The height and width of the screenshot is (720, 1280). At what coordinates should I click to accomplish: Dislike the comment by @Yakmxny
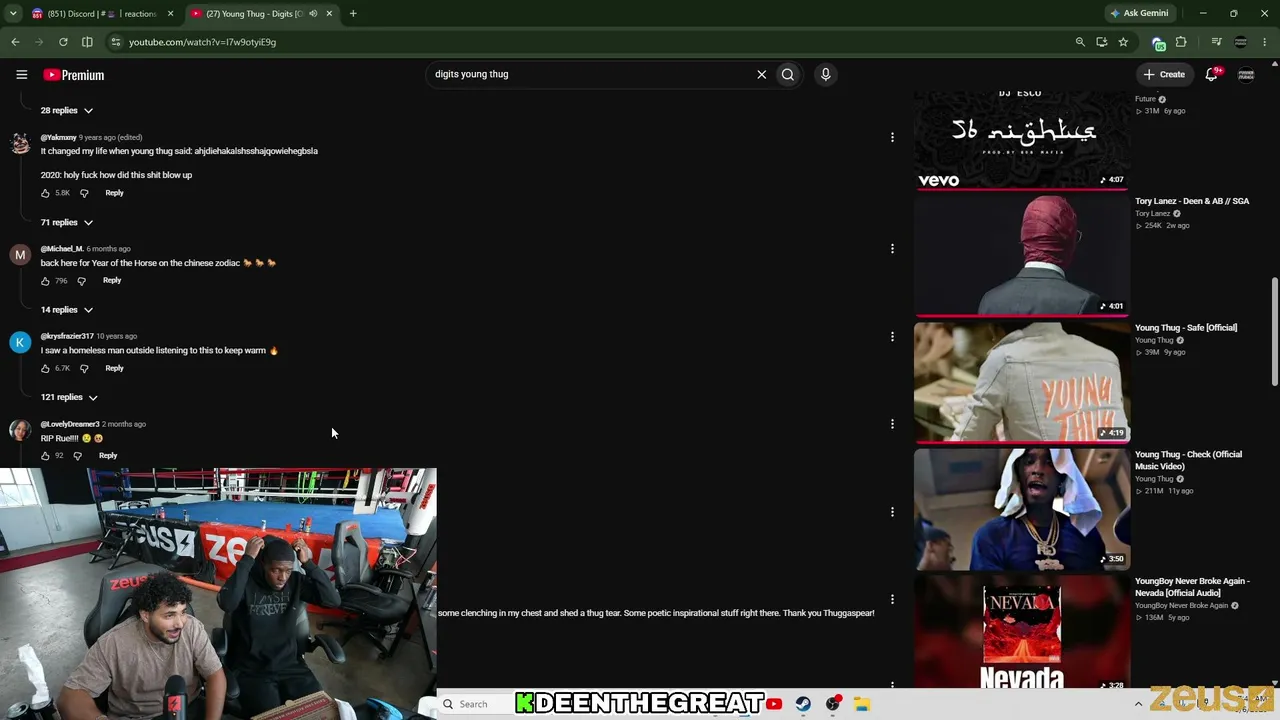(84, 193)
